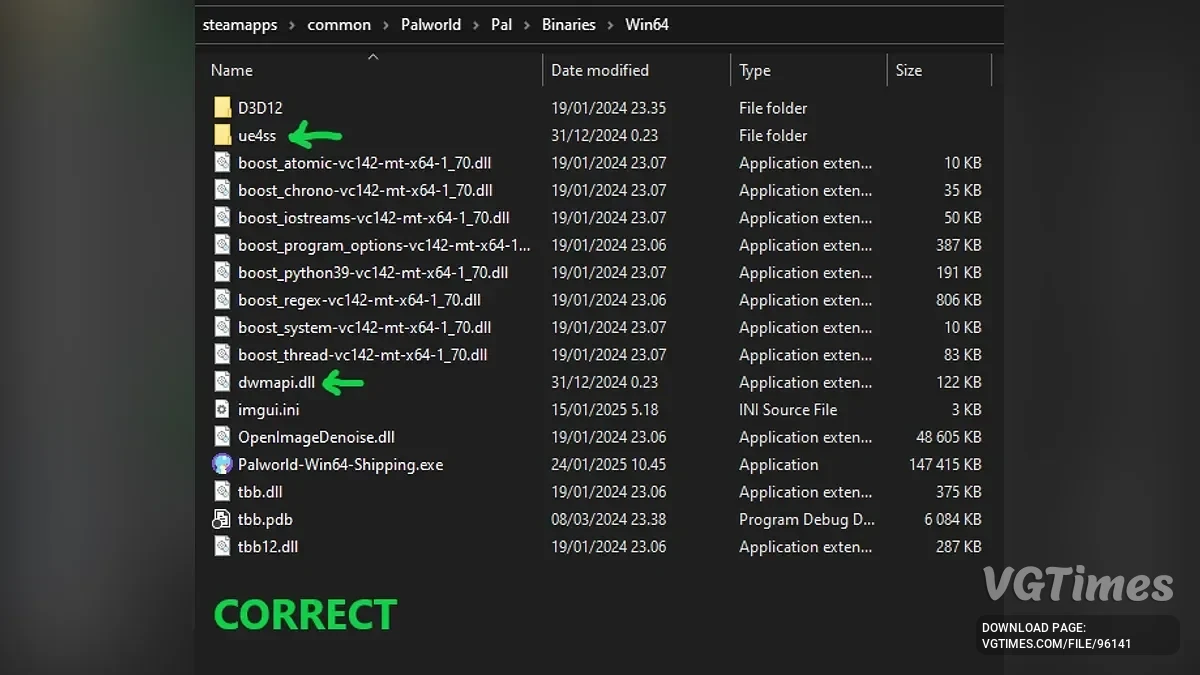The height and width of the screenshot is (675, 1200).
Task: Select boost_regex-vc142-mt-x64-1_70.dll file name
Action: pos(359,300)
